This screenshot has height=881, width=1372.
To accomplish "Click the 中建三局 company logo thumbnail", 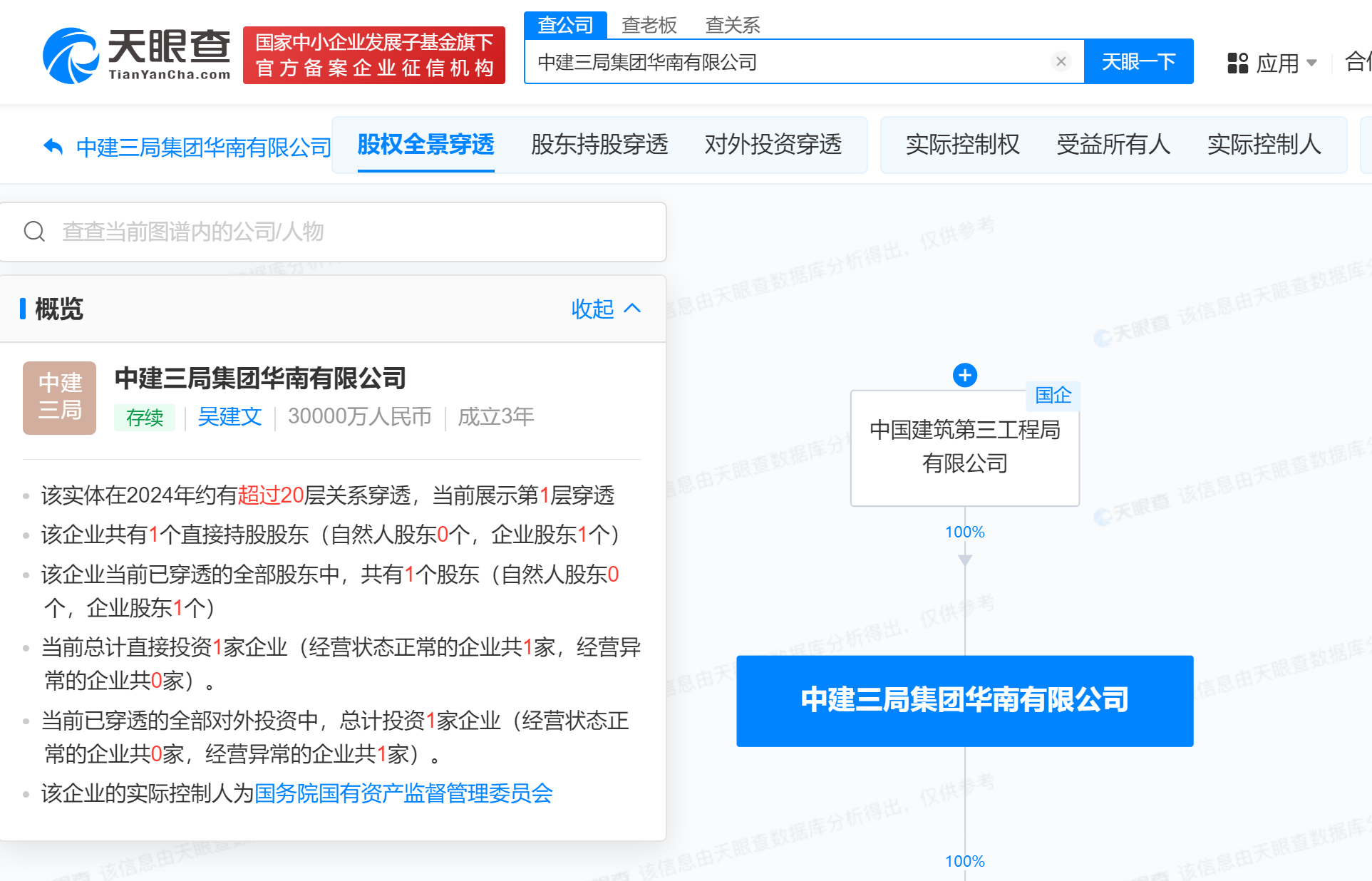I will [x=59, y=398].
